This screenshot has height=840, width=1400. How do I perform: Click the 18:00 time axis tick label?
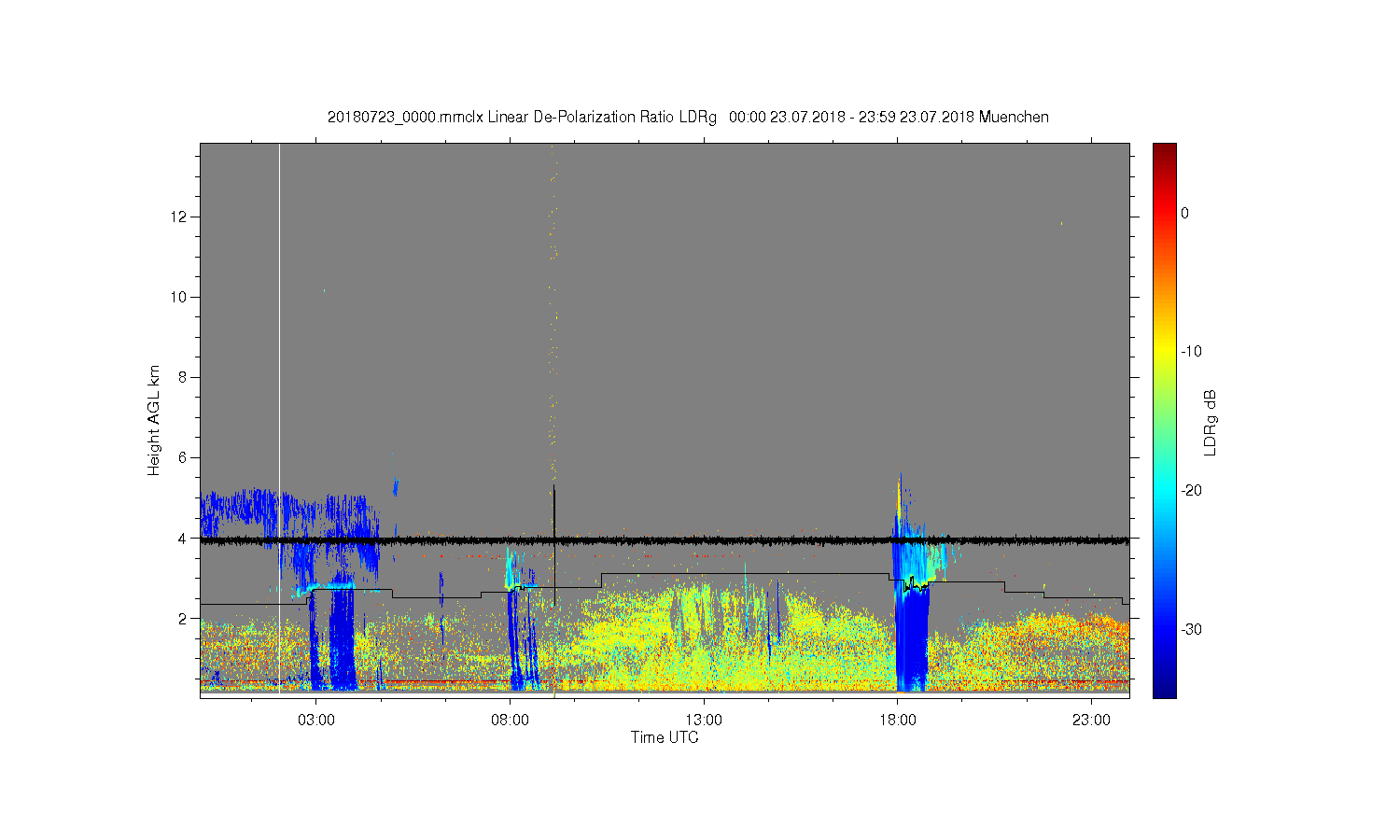pyautogui.click(x=897, y=720)
